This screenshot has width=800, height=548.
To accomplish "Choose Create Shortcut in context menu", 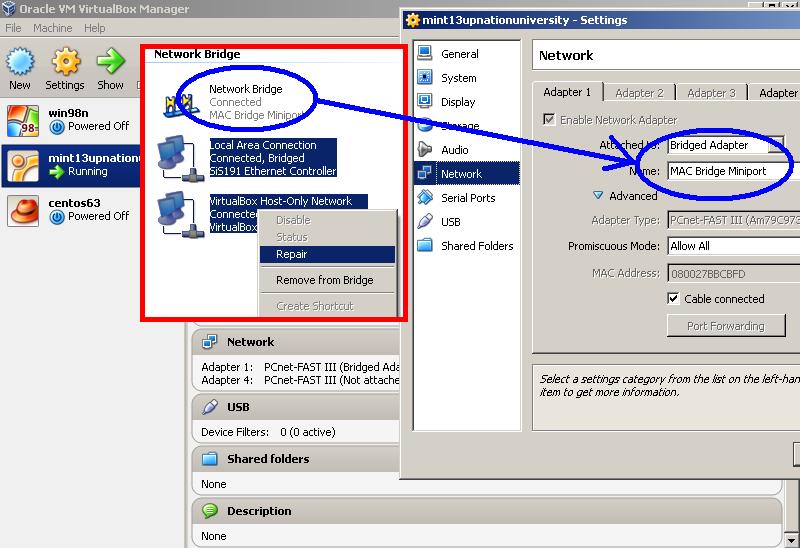I will (x=327, y=306).
